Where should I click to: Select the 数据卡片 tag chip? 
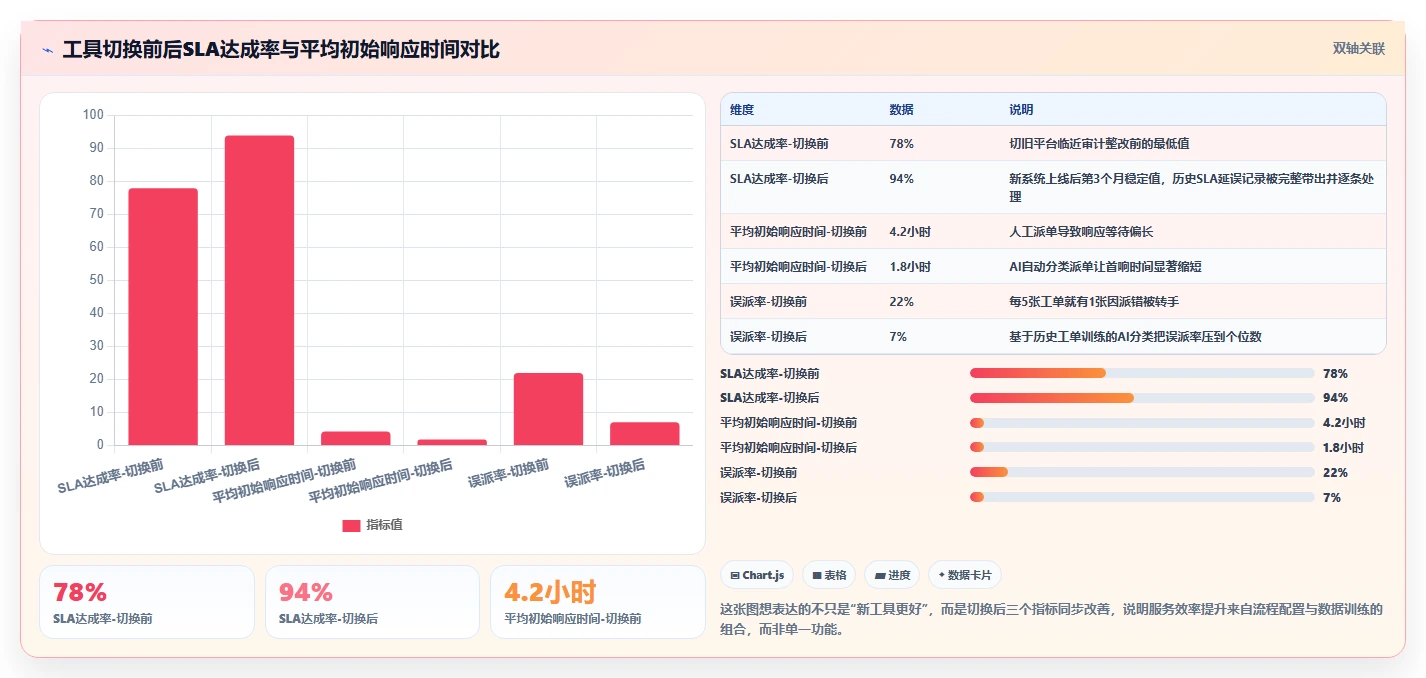[964, 575]
